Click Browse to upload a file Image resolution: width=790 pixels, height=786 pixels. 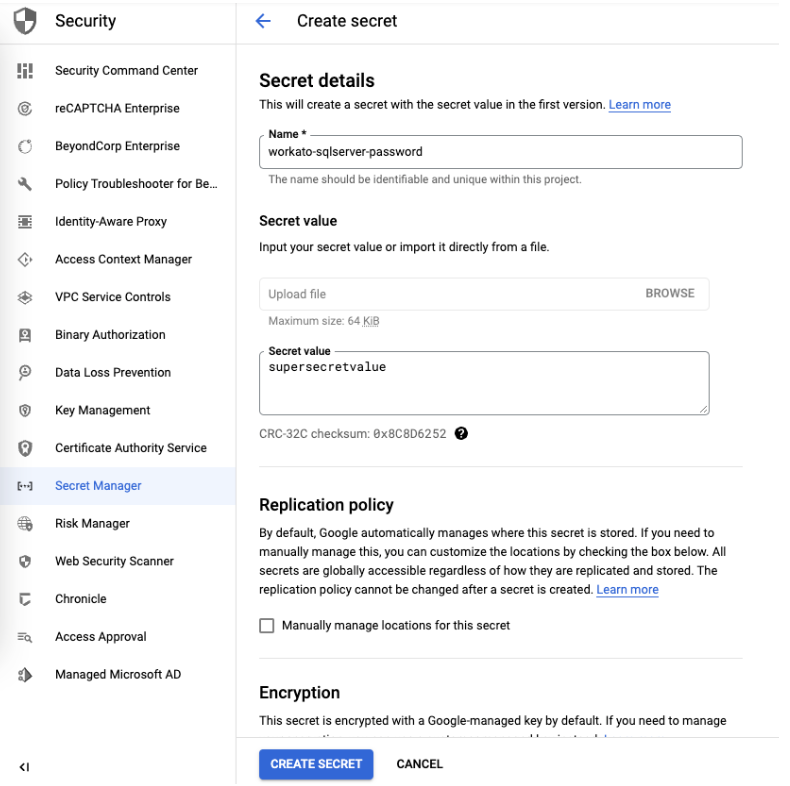point(669,294)
